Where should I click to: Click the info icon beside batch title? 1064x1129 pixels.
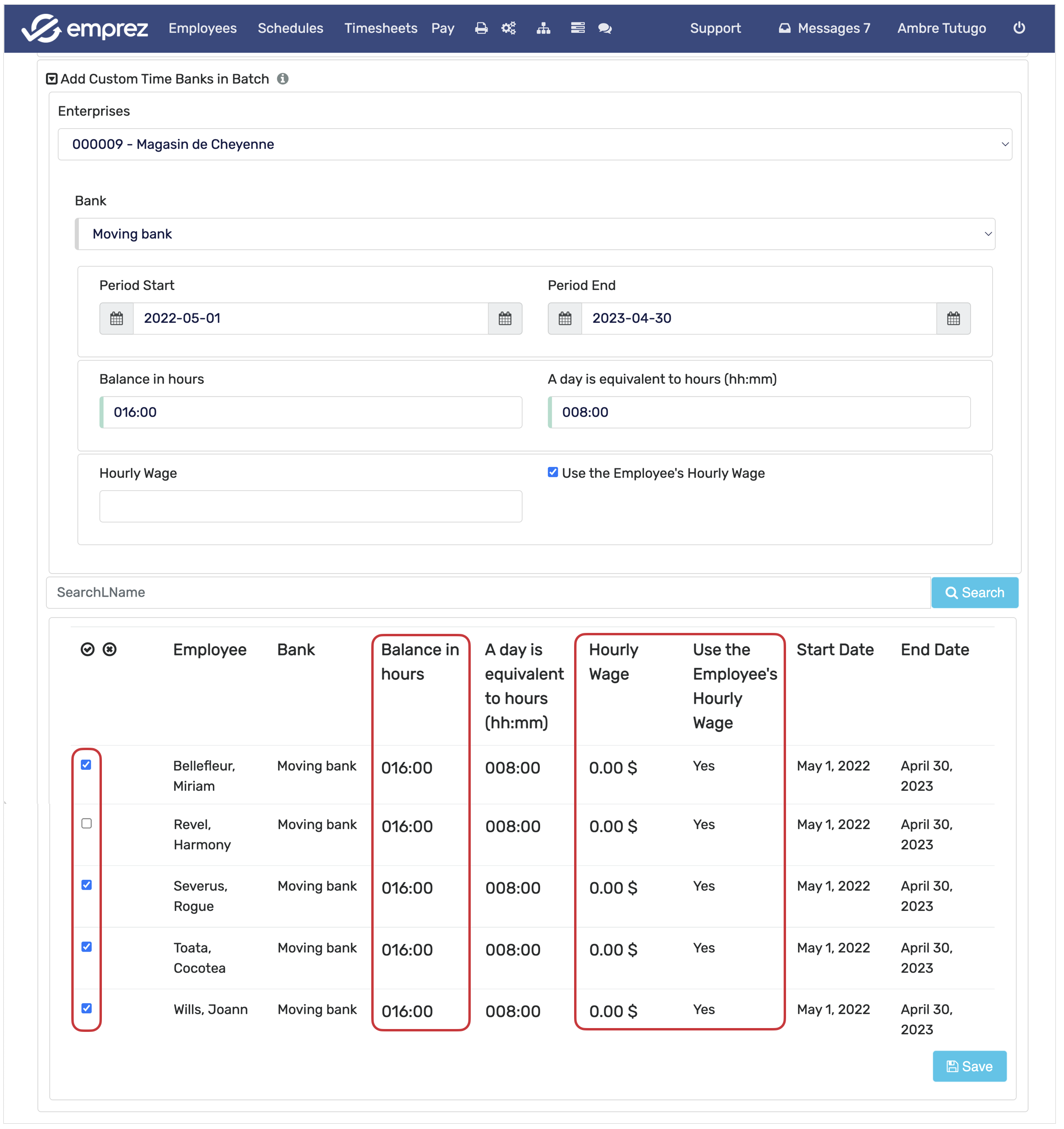click(x=283, y=79)
